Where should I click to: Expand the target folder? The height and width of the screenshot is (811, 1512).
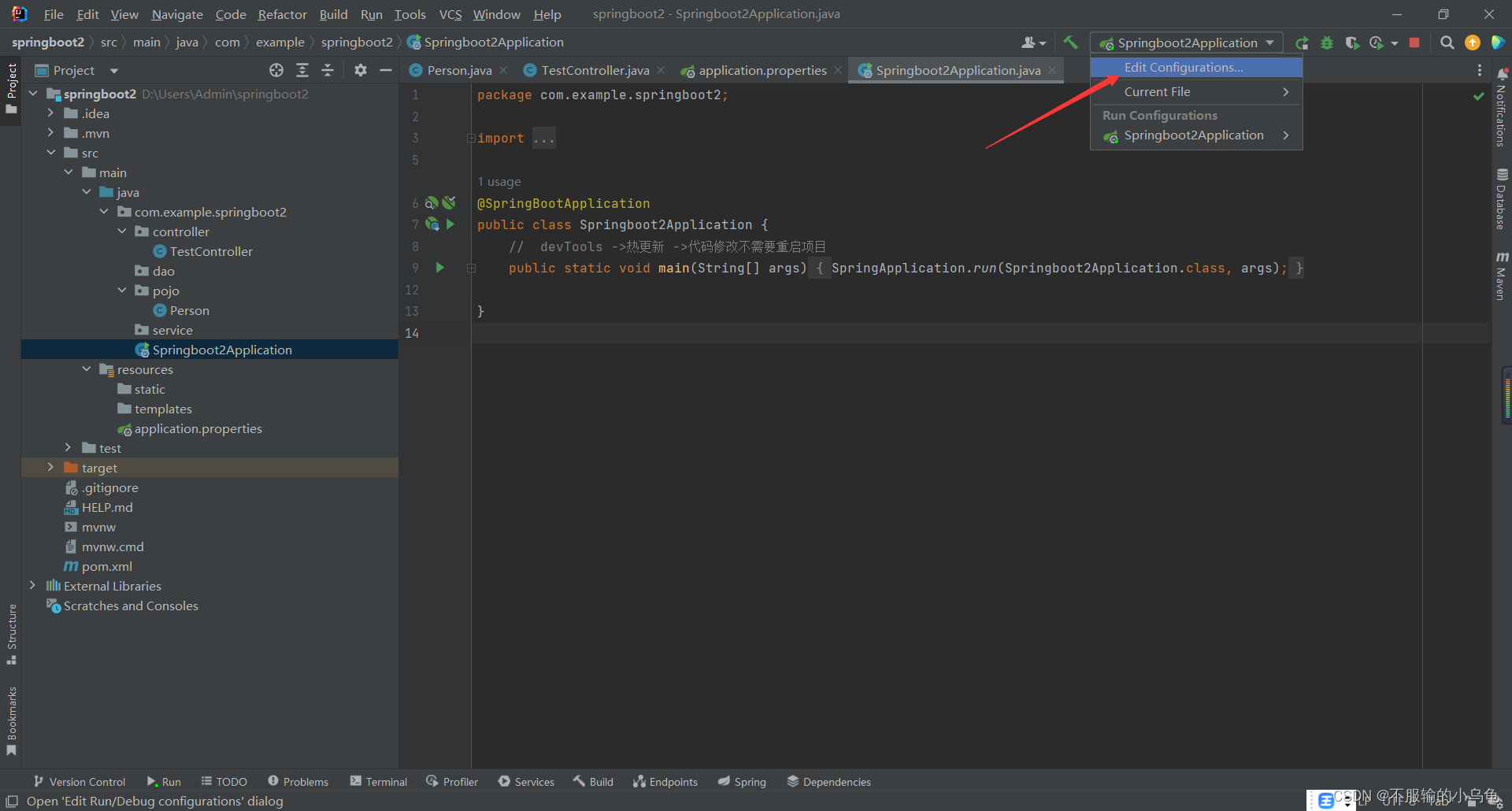click(50, 468)
